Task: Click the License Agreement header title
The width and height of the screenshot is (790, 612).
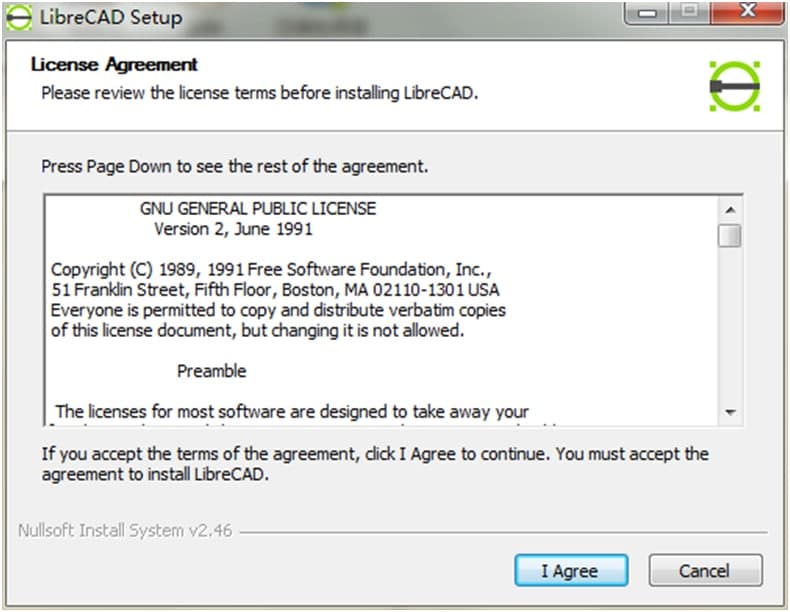Action: (114, 65)
